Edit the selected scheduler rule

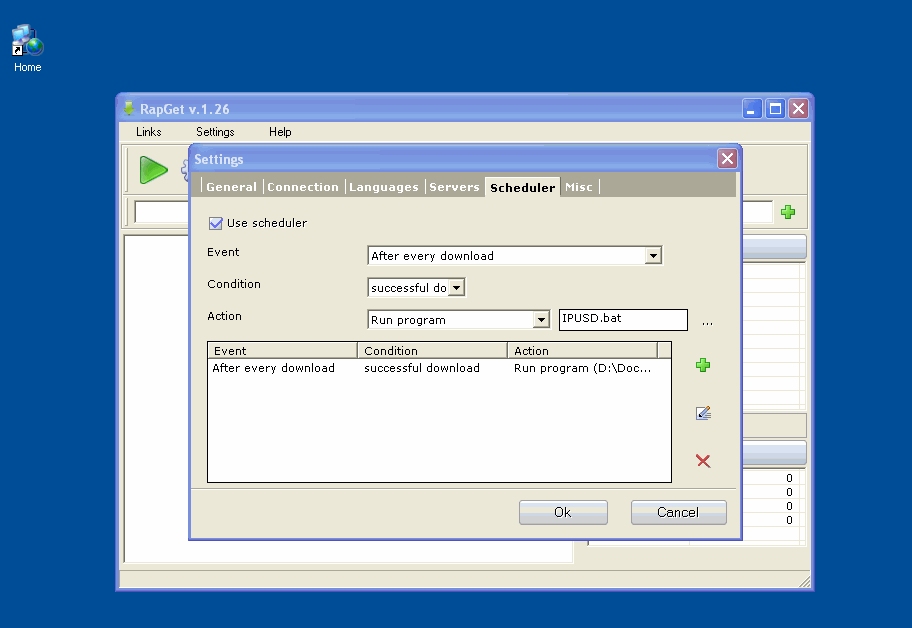point(703,413)
